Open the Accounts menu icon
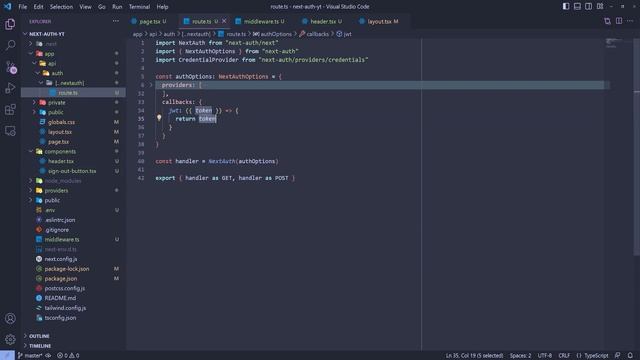This screenshot has width=640, height=360. point(10,318)
